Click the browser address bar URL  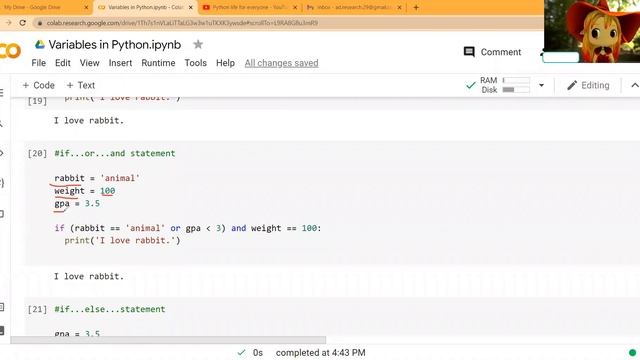tap(182, 23)
